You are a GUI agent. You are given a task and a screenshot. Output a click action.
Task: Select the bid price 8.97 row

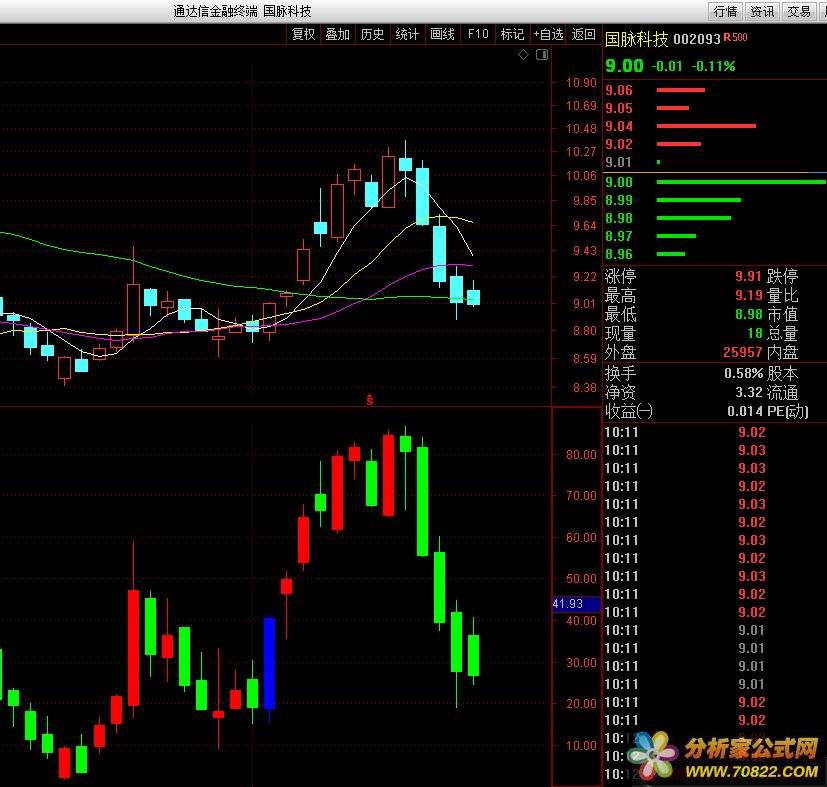pos(714,236)
